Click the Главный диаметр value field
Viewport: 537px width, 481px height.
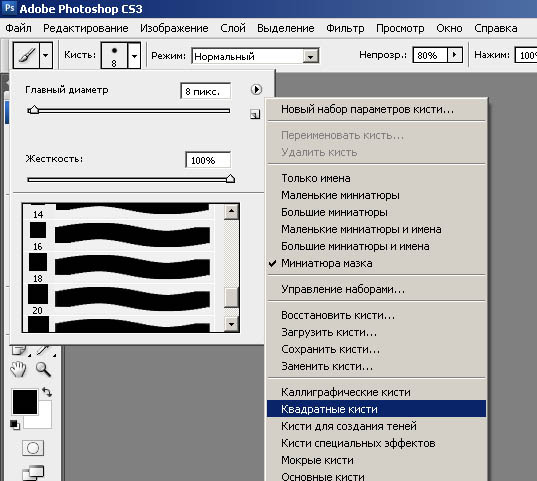[x=205, y=91]
